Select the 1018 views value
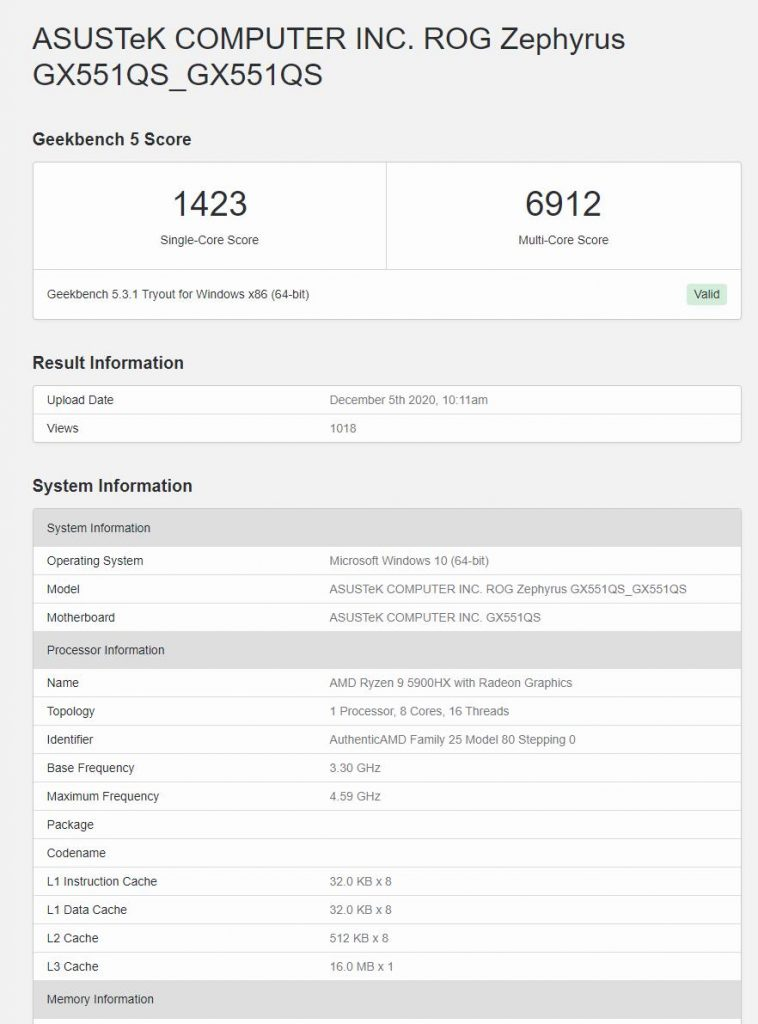This screenshot has height=1024, width=758. [x=343, y=428]
